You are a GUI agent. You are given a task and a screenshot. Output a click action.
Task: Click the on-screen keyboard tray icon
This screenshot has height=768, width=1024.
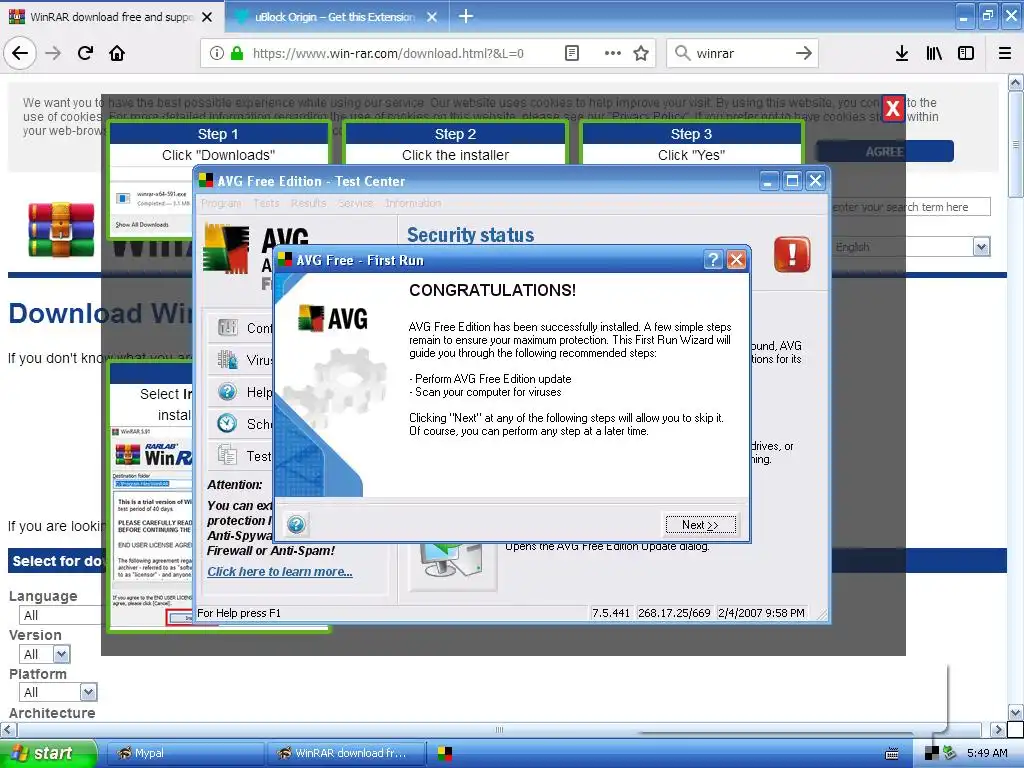tap(891, 754)
